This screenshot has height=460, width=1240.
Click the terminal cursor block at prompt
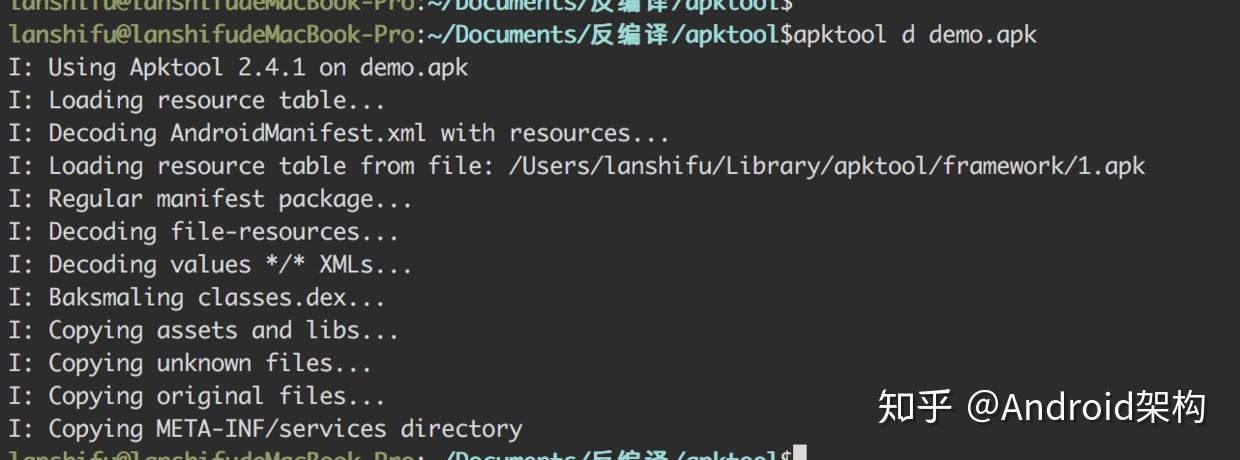799,453
